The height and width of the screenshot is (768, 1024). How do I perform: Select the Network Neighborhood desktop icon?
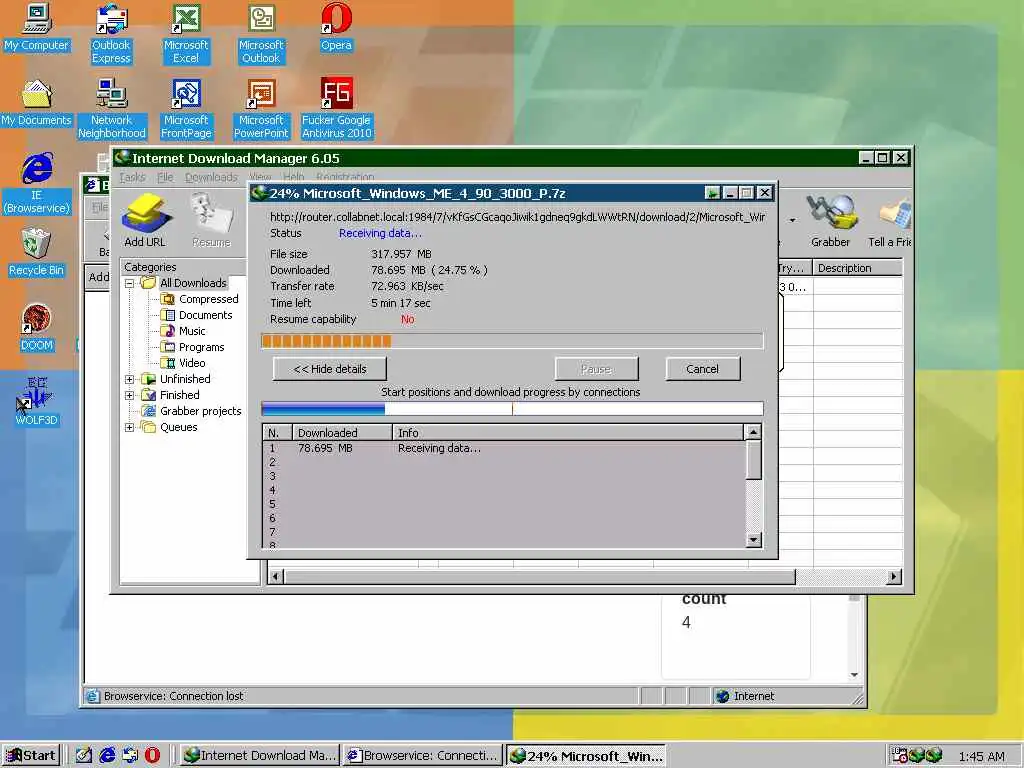[112, 109]
